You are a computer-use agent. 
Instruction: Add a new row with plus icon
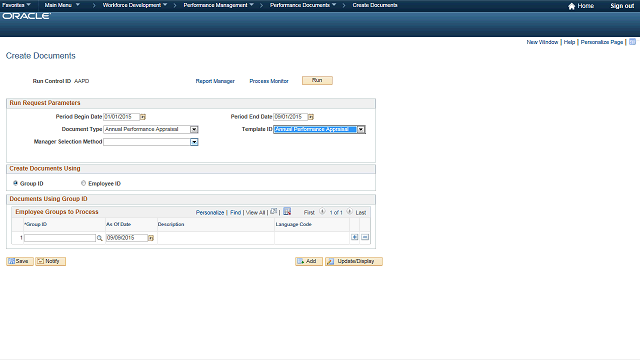pos(354,237)
